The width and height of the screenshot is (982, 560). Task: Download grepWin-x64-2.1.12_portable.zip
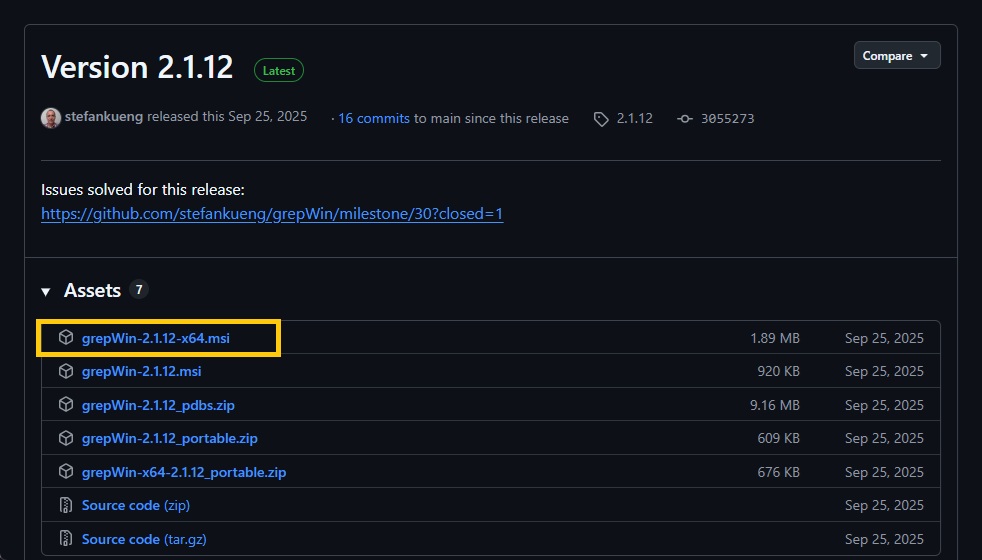[x=183, y=472]
